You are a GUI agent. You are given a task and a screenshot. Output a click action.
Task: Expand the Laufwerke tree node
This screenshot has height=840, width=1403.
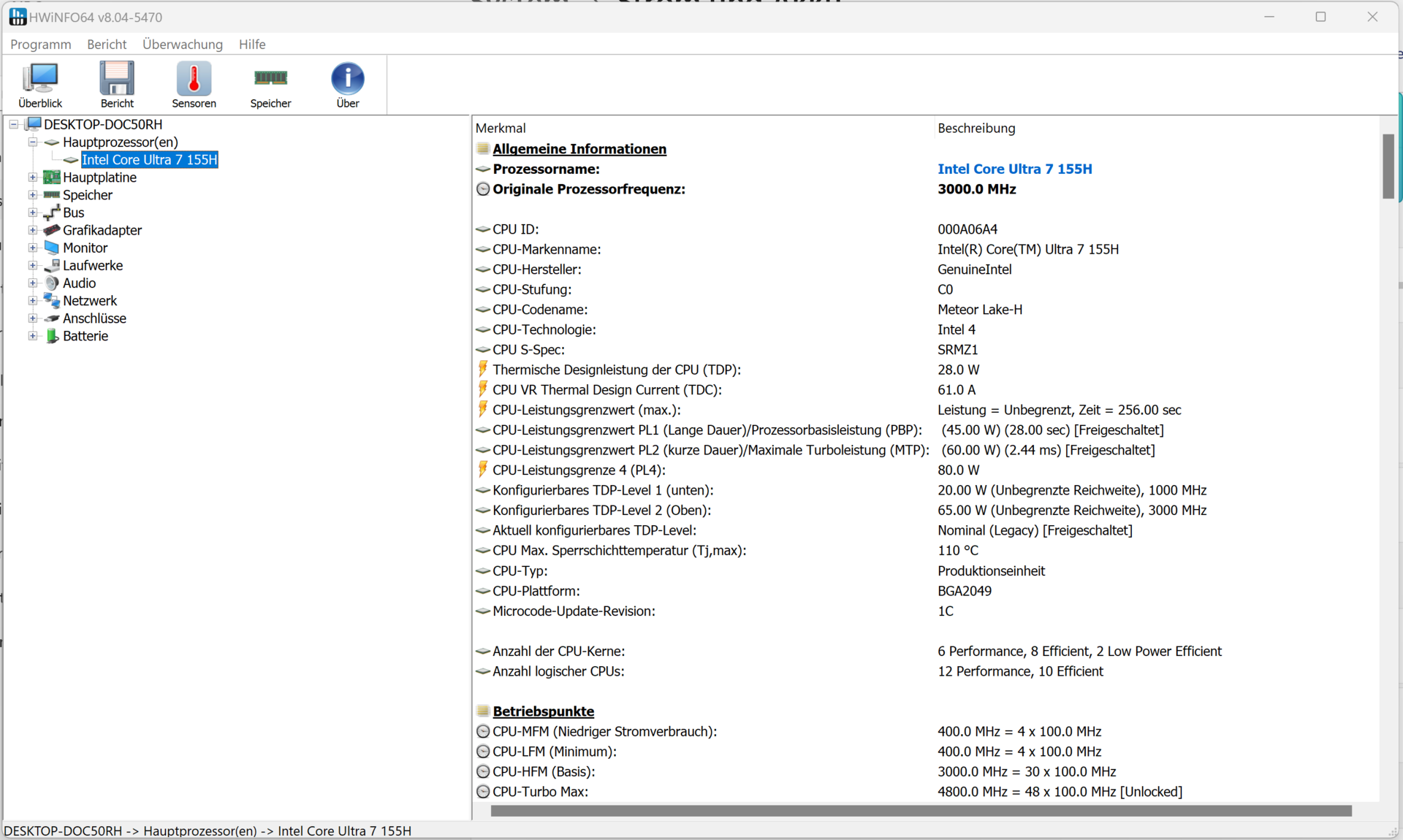(33, 266)
